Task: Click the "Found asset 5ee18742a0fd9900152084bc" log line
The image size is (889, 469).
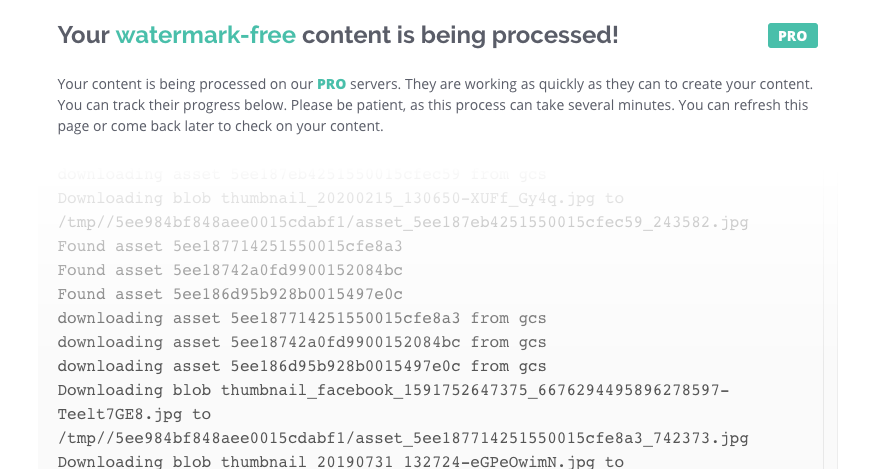Action: (x=230, y=270)
